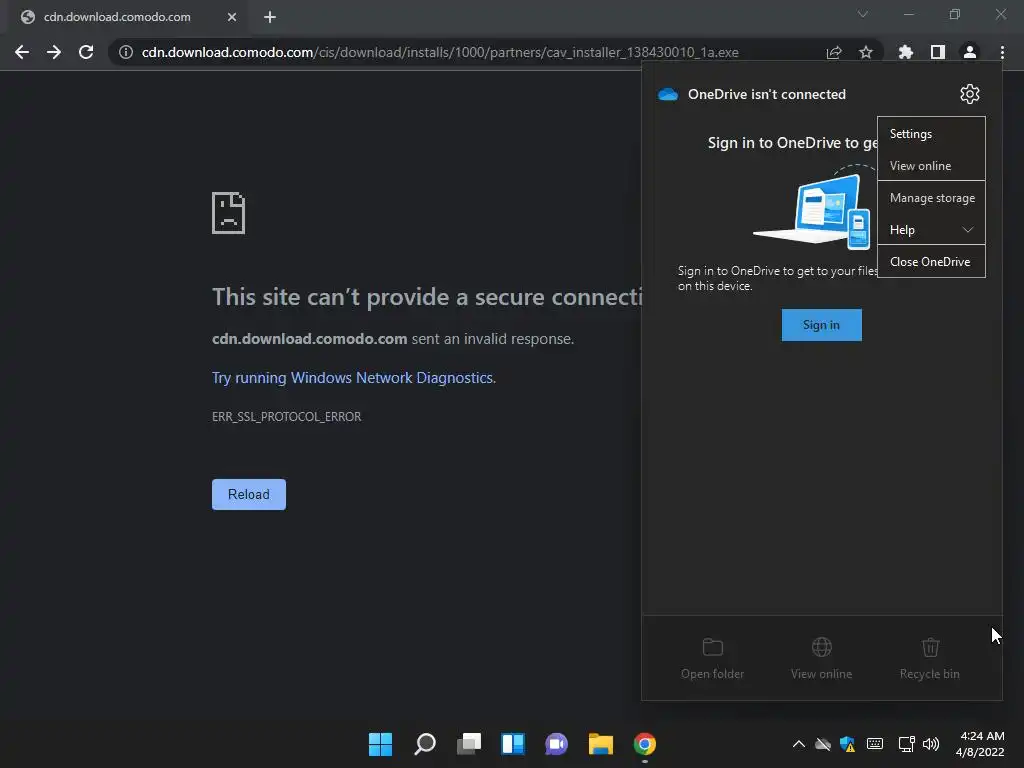Click View online globe in OneDrive footer
1024x768 pixels.
pos(822,659)
